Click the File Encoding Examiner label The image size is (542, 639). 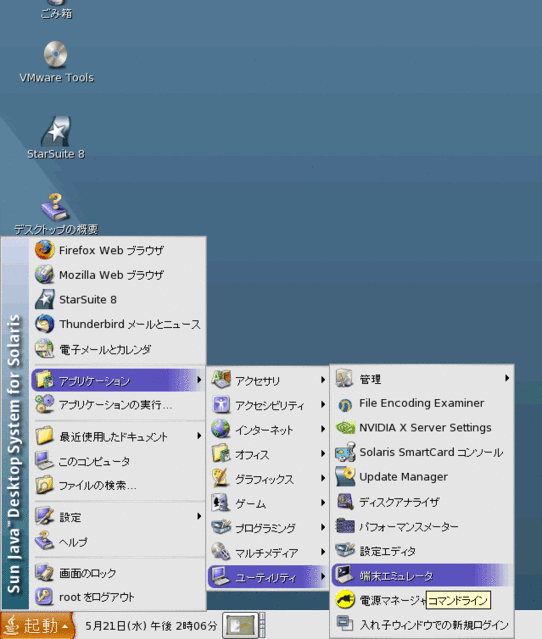(x=421, y=403)
